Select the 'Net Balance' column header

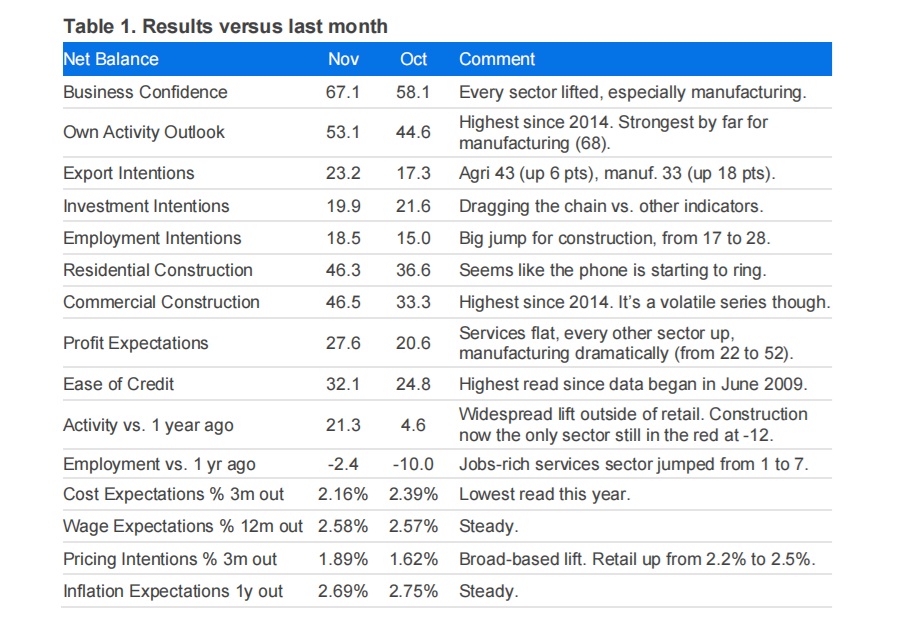coord(111,59)
